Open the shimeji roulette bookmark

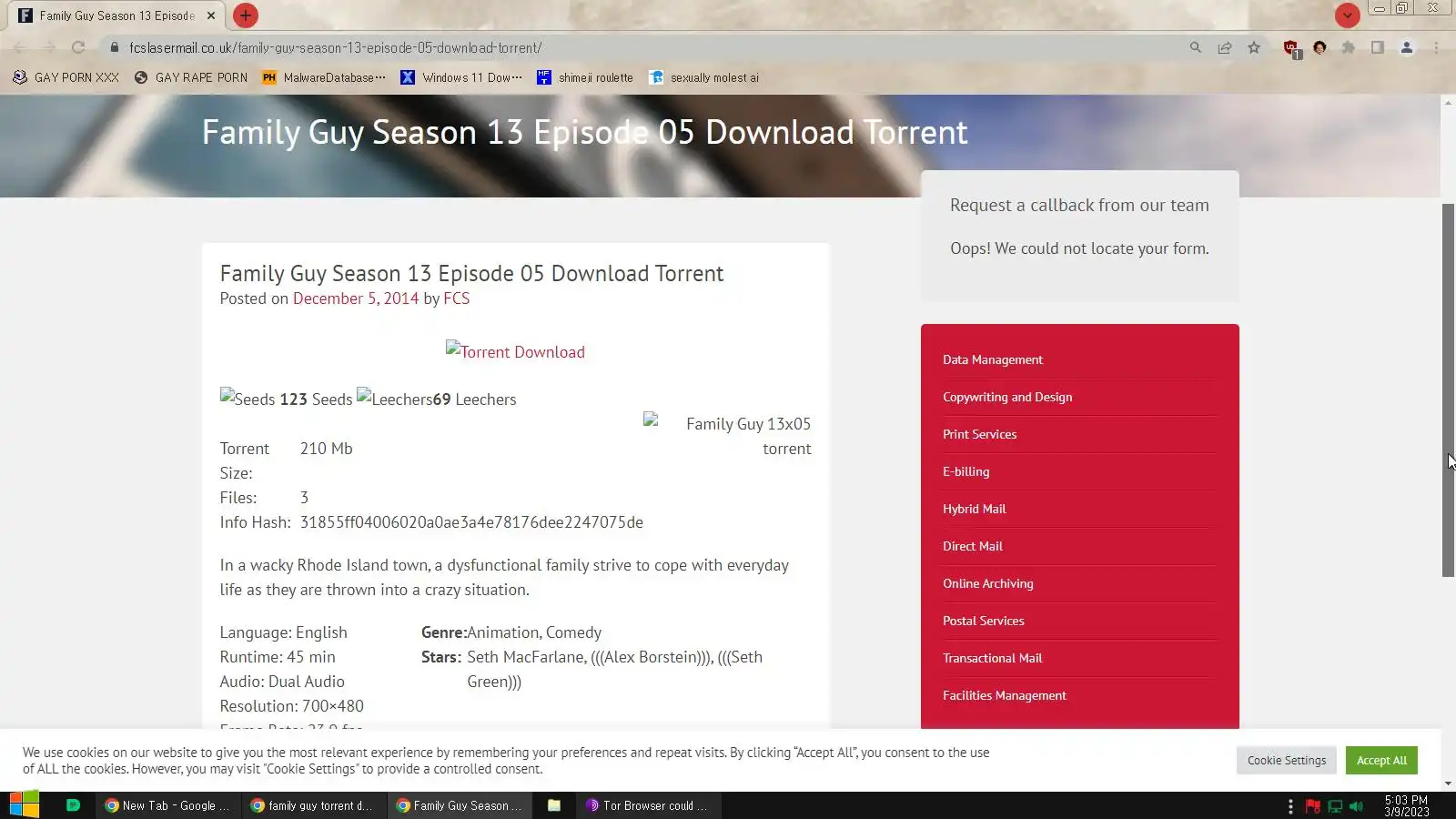click(x=585, y=77)
